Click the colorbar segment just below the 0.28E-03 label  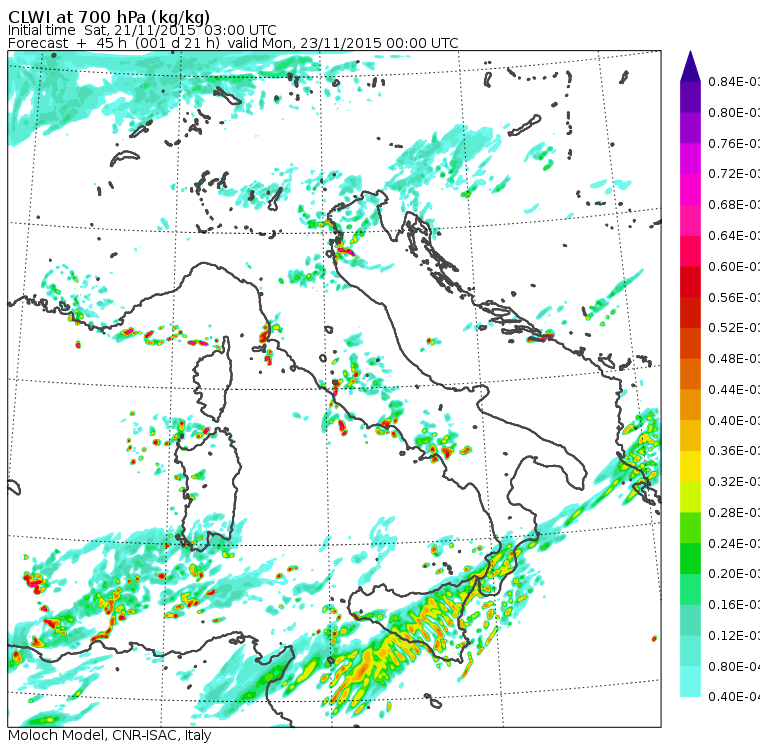[x=690, y=527]
